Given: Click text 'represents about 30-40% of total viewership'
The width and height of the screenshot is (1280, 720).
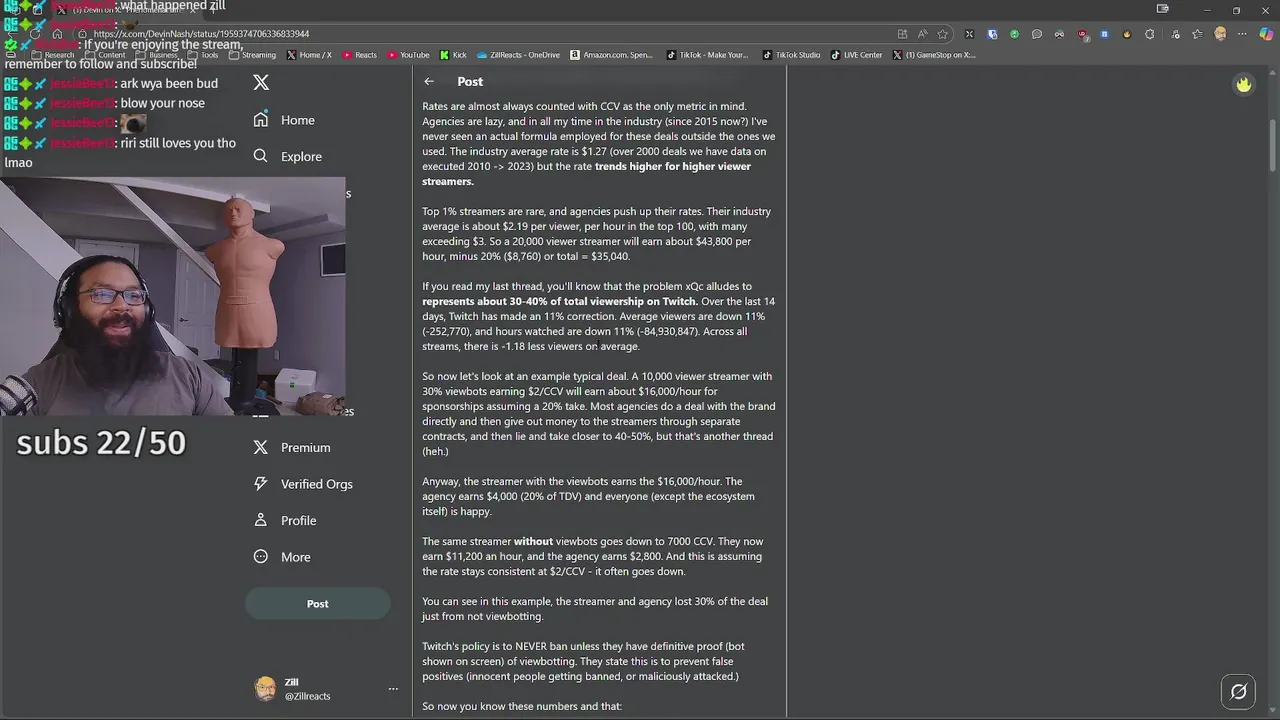Looking at the screenshot, I should (x=540, y=301).
